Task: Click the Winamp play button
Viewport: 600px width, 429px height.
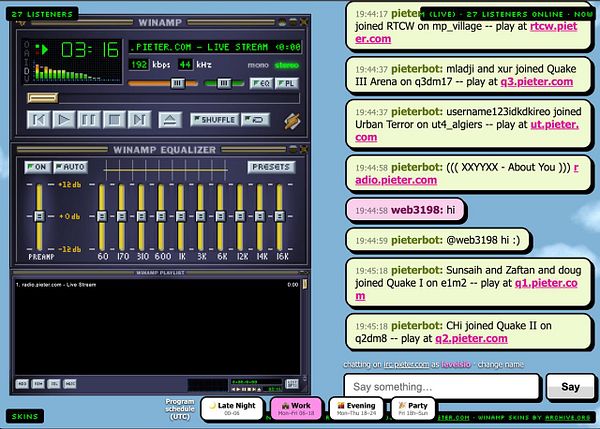Action: pos(64,120)
